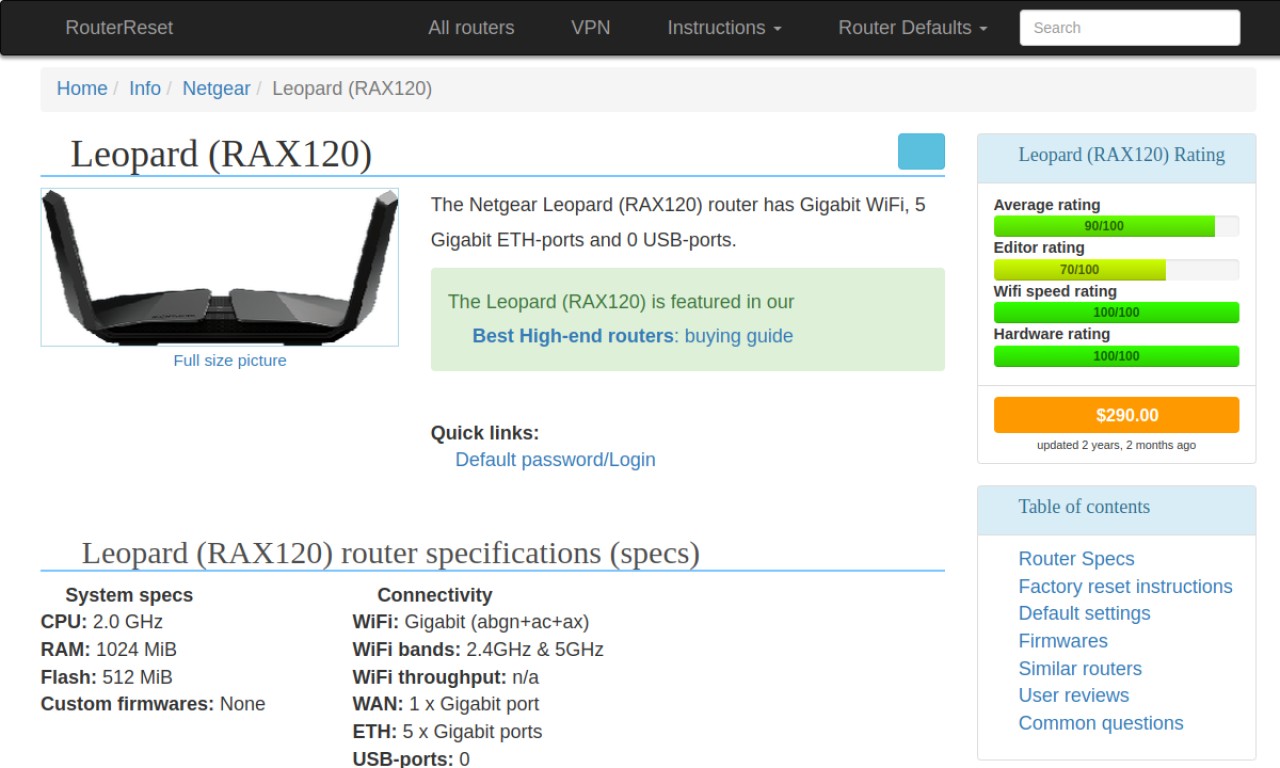Jump to Common questions section
The width and height of the screenshot is (1280, 768).
(x=1101, y=723)
